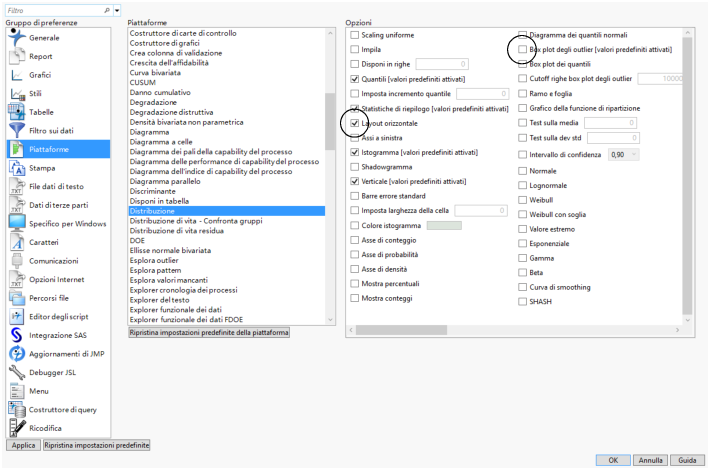The width and height of the screenshot is (710, 470).
Task: Open the Debugger JSL icon
Action: tap(17, 372)
